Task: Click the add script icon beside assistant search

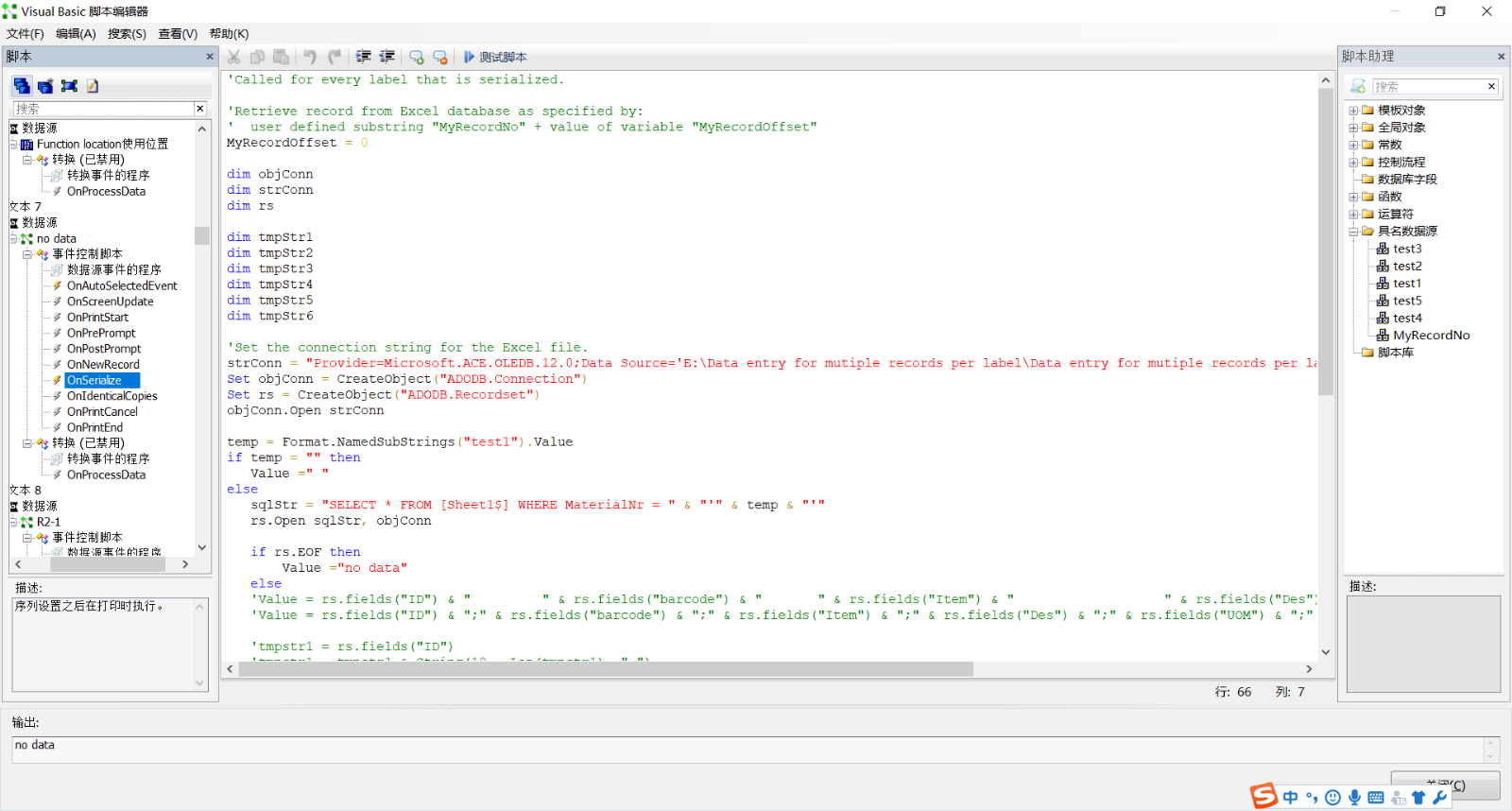Action: click(x=1358, y=87)
